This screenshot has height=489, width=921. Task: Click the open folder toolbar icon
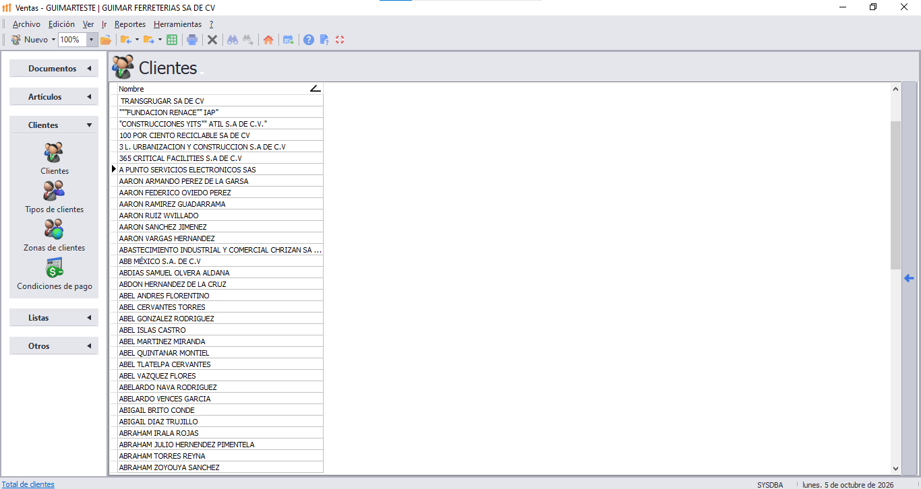coord(106,40)
